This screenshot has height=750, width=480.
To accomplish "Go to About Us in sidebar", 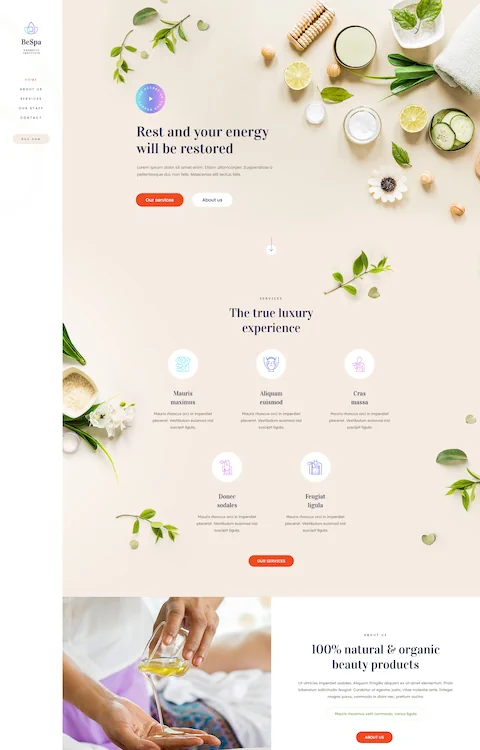I will pos(31,89).
